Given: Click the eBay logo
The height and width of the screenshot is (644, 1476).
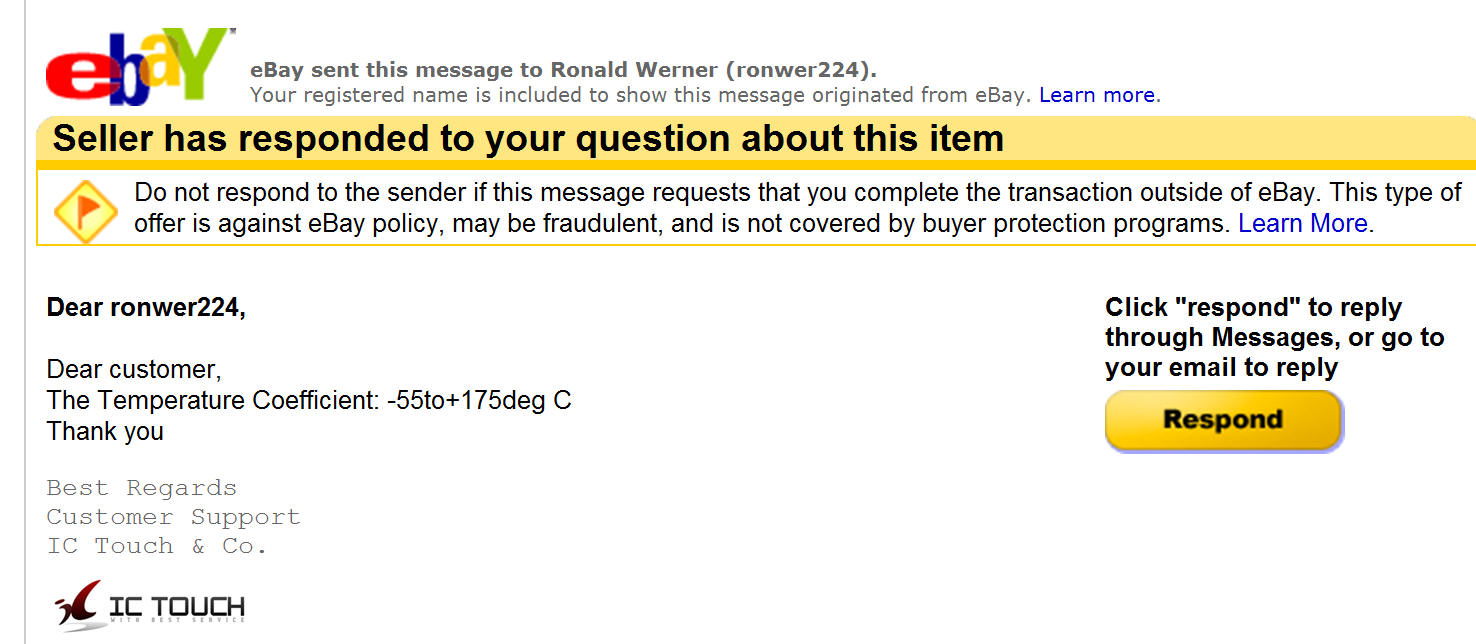Looking at the screenshot, I should tap(138, 68).
